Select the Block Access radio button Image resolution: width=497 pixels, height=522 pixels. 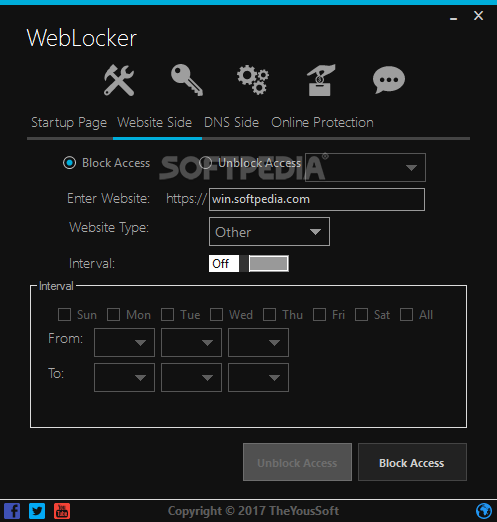coord(69,163)
